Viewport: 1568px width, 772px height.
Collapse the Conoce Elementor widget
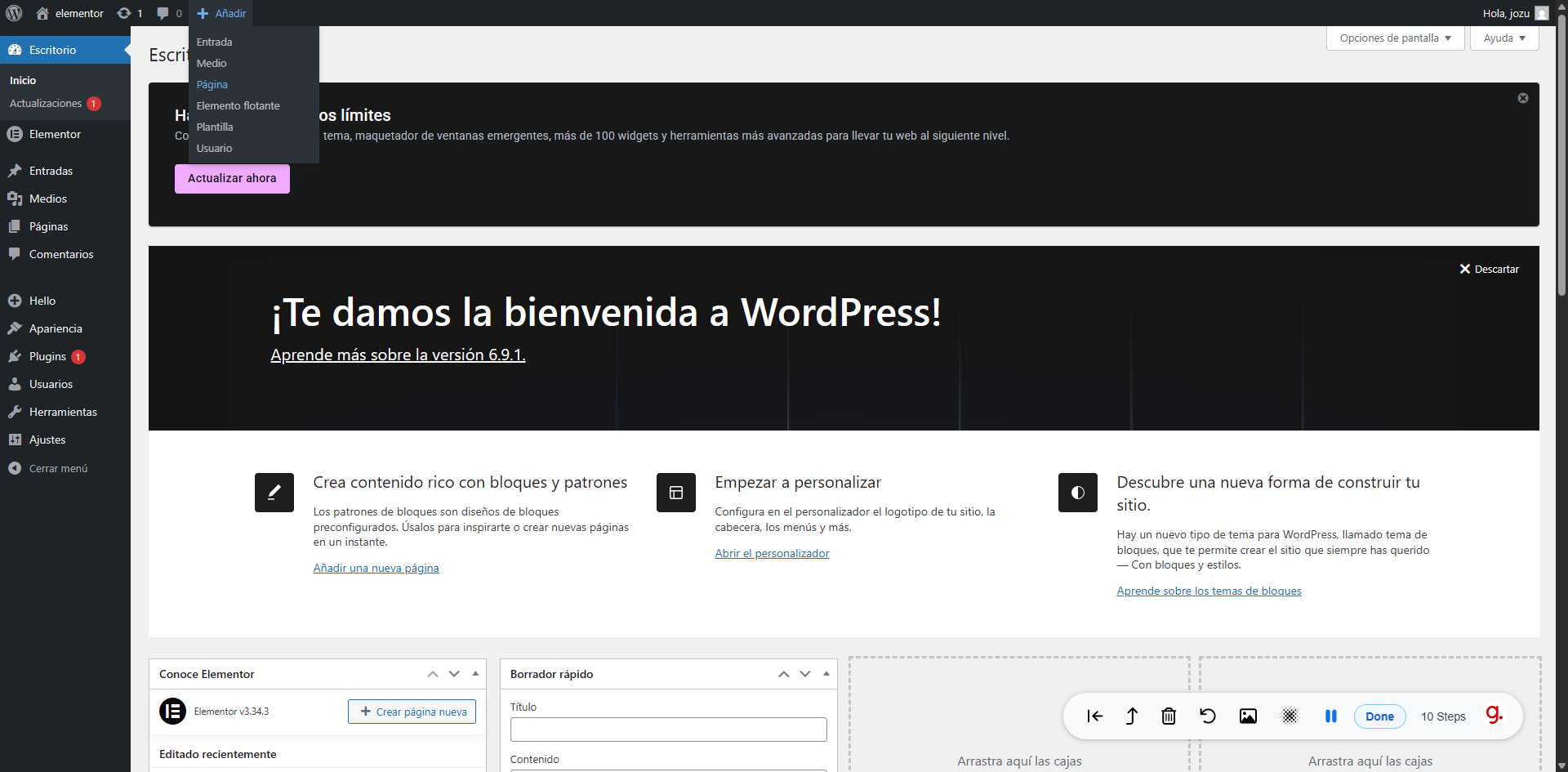475,673
